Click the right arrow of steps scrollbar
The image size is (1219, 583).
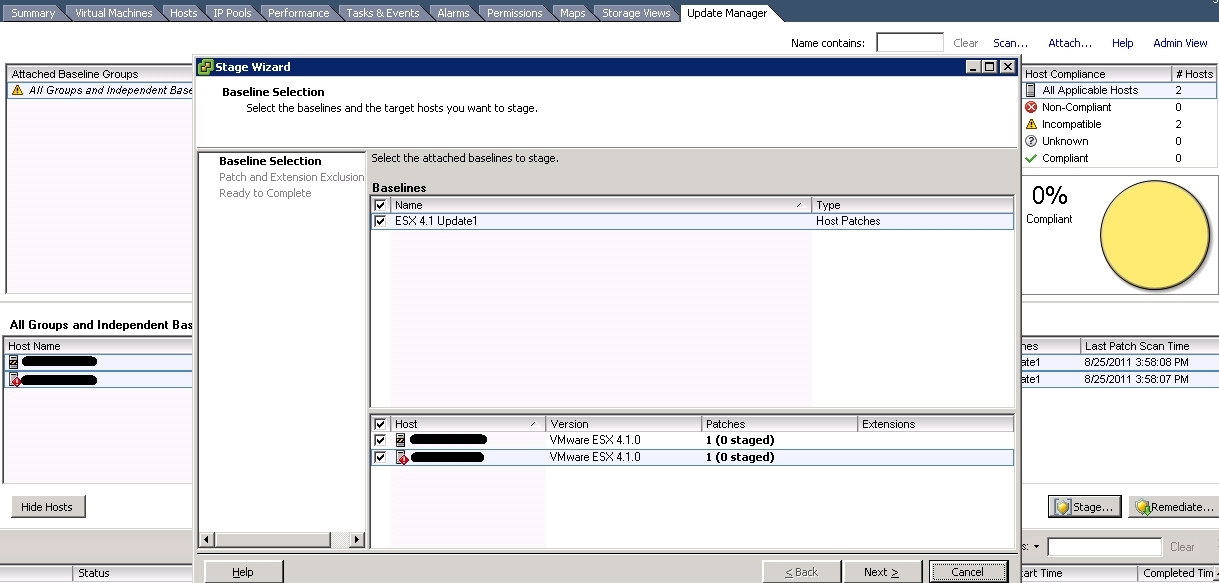[x=357, y=540]
